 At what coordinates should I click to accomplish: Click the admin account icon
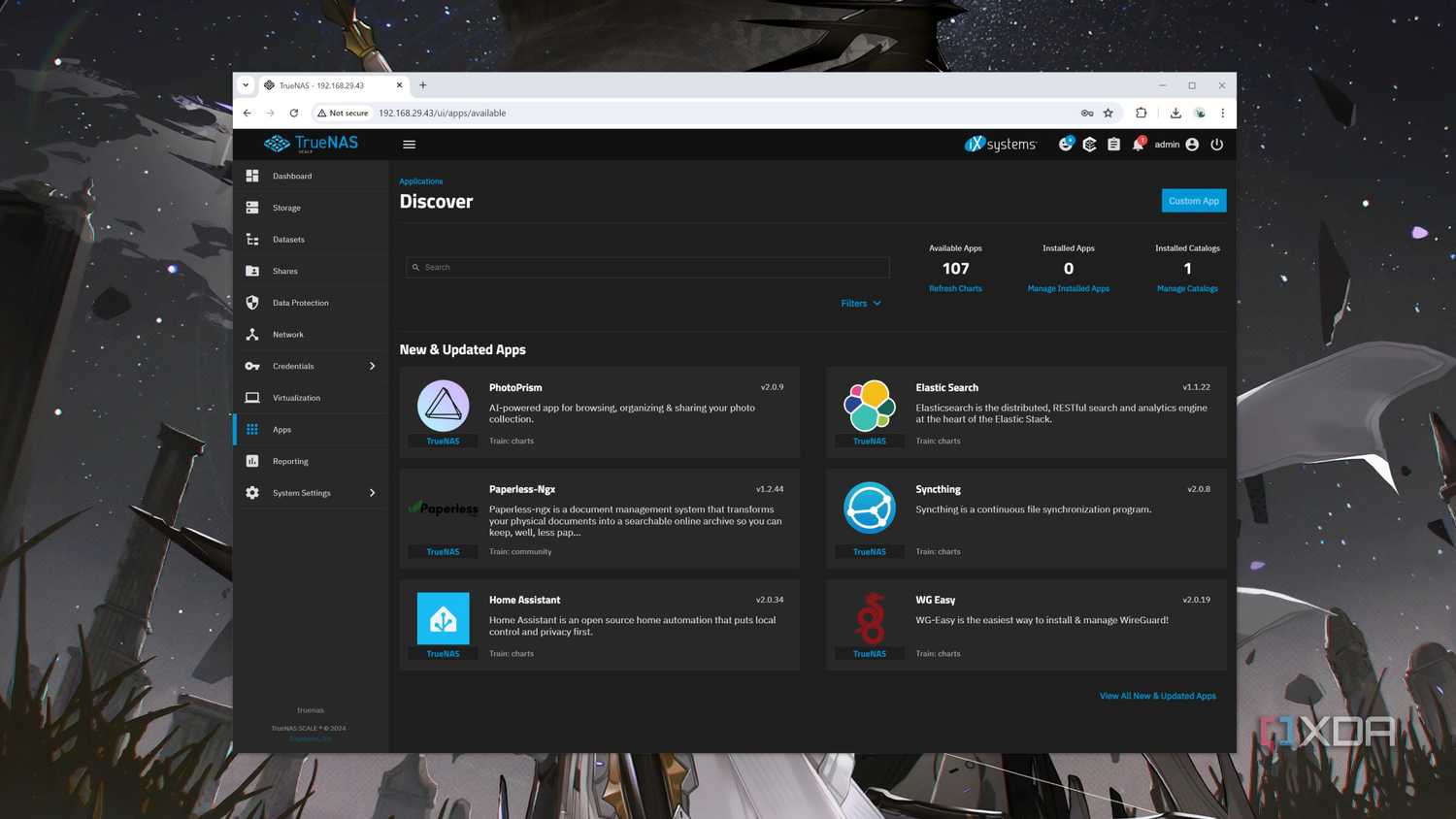1192,145
